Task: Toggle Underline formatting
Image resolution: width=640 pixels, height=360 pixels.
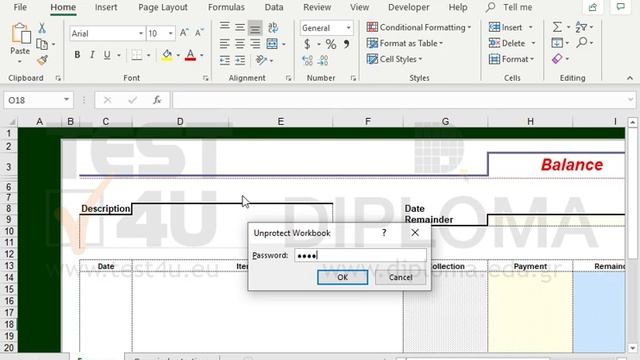Action: click(107, 55)
